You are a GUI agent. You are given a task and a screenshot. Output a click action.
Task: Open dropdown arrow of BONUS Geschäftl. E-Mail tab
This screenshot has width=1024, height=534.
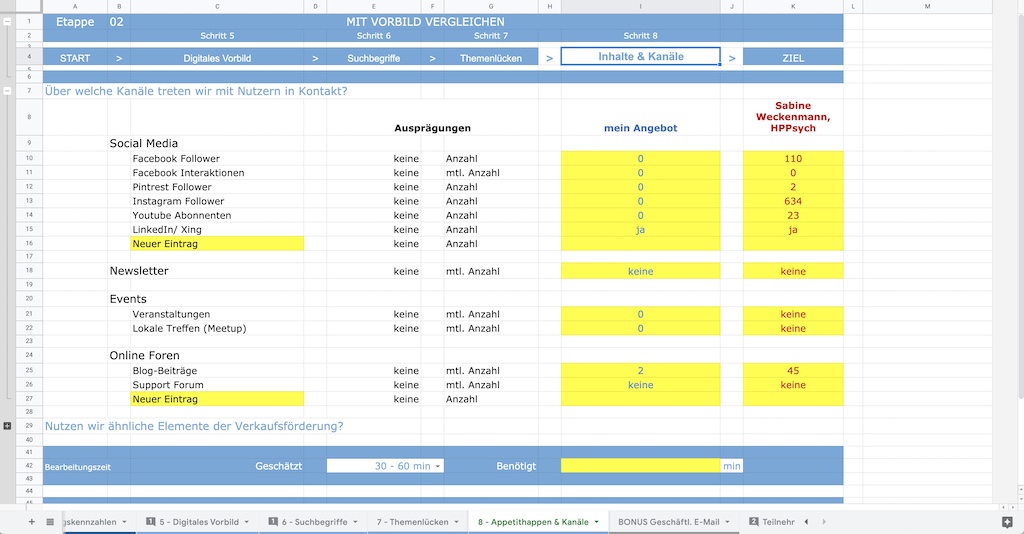tap(727, 522)
